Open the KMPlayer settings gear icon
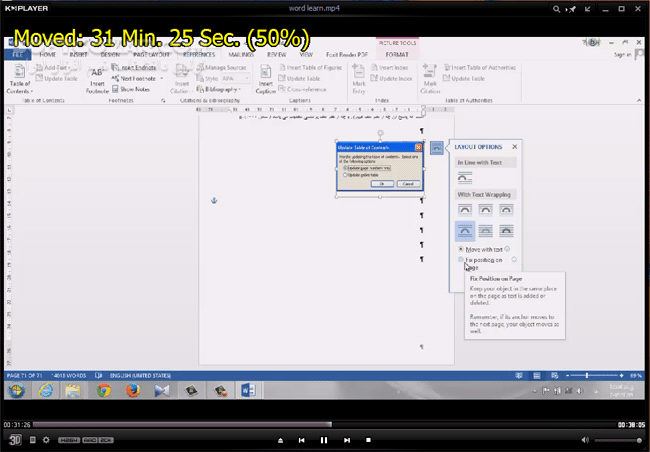 [x=46, y=440]
